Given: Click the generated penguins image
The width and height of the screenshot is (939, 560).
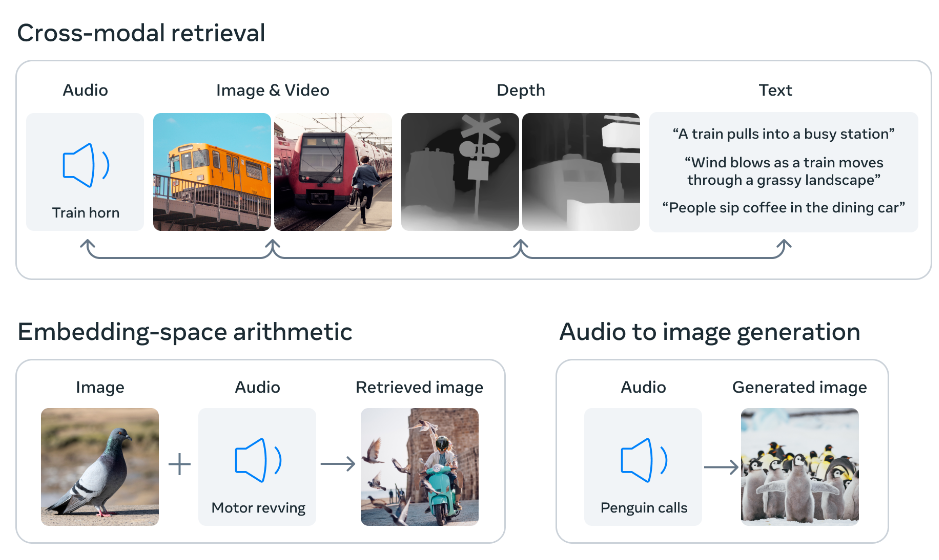Looking at the screenshot, I should click(x=800, y=467).
